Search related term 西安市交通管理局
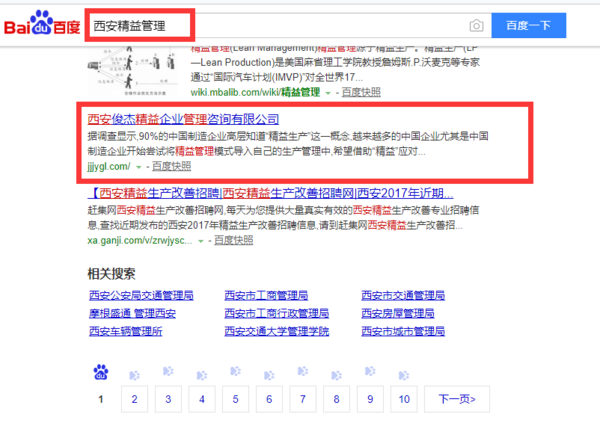This screenshot has width=600, height=423. [403, 296]
